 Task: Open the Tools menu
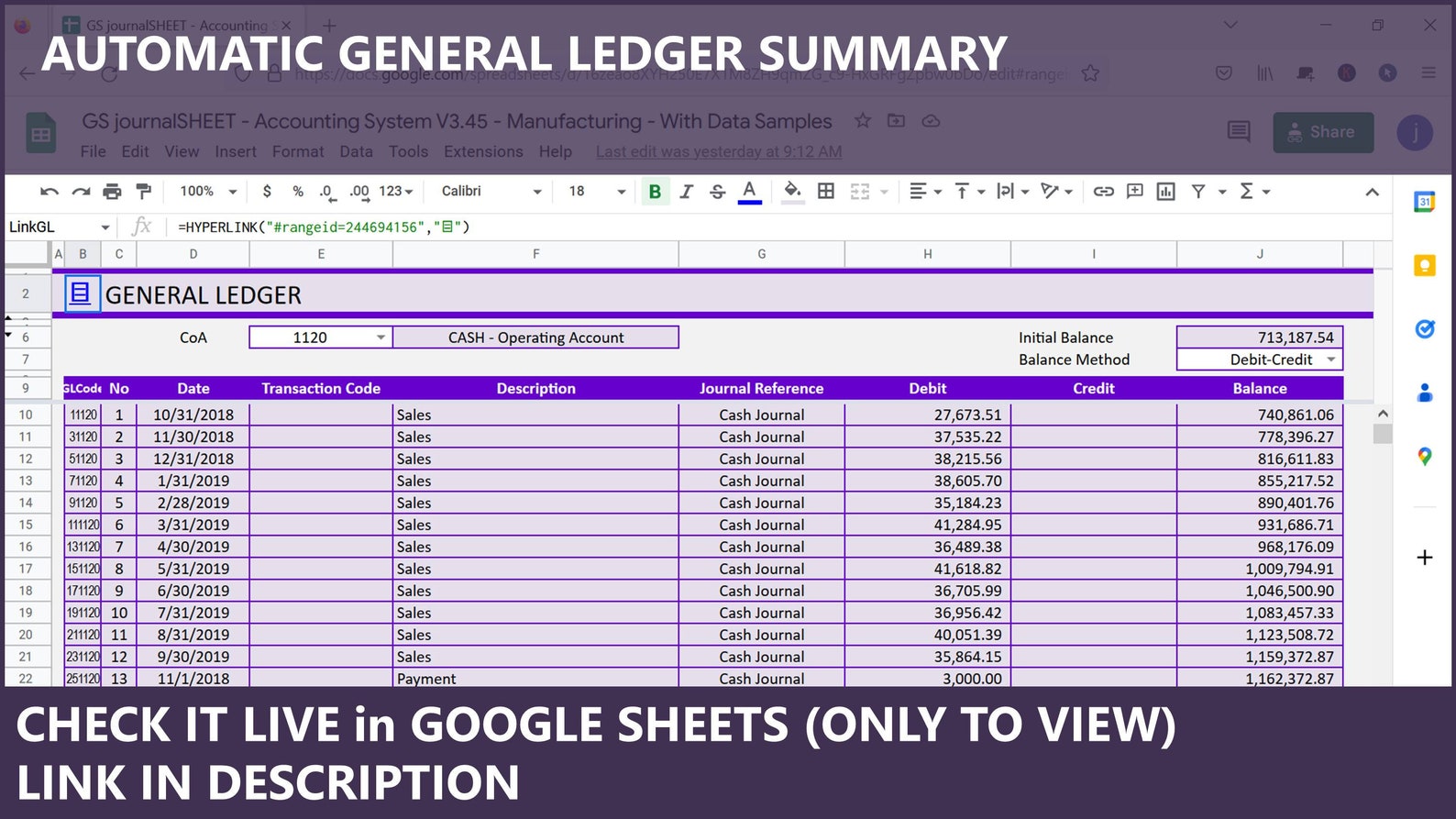[x=408, y=151]
